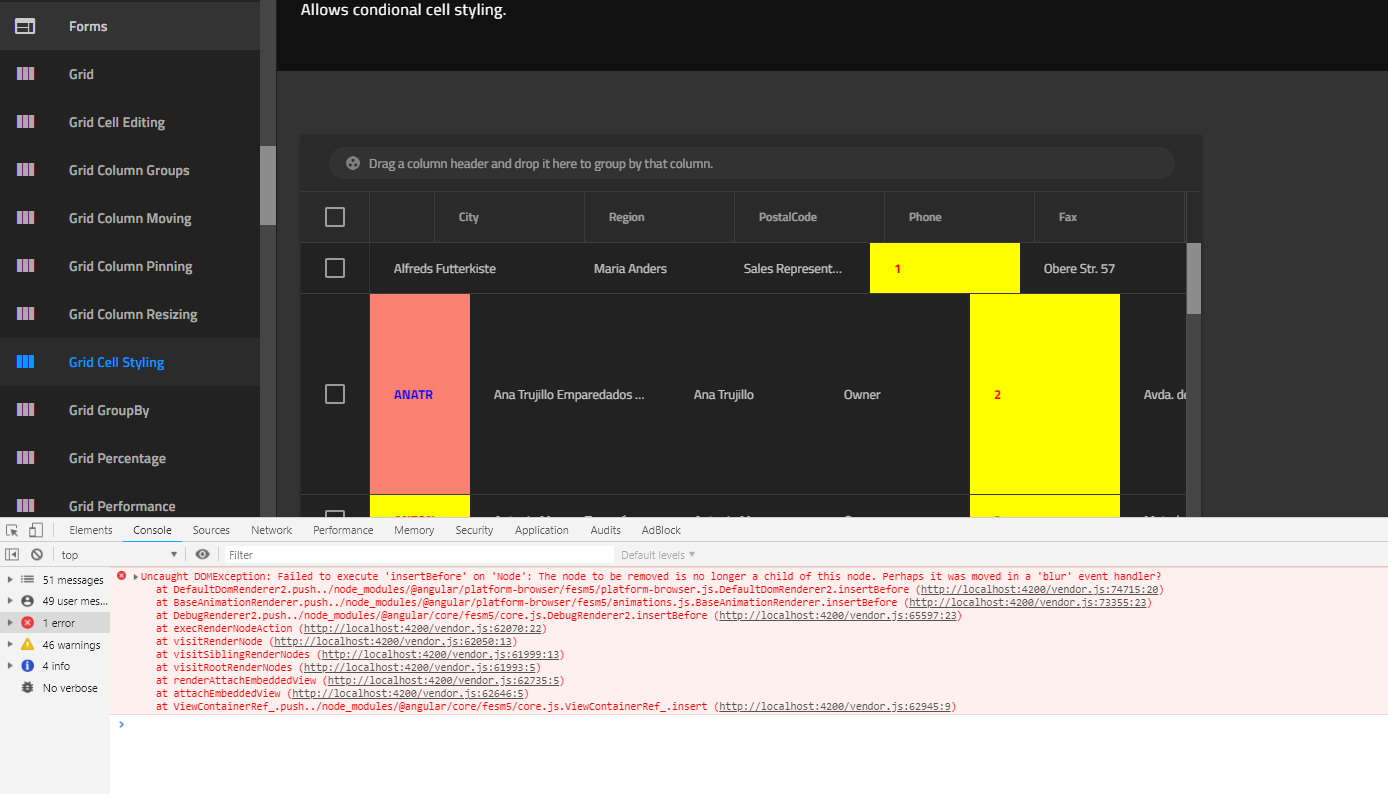Check the Alfreds Futterkiste row checkbox
This screenshot has width=1388, height=794.
point(334,267)
